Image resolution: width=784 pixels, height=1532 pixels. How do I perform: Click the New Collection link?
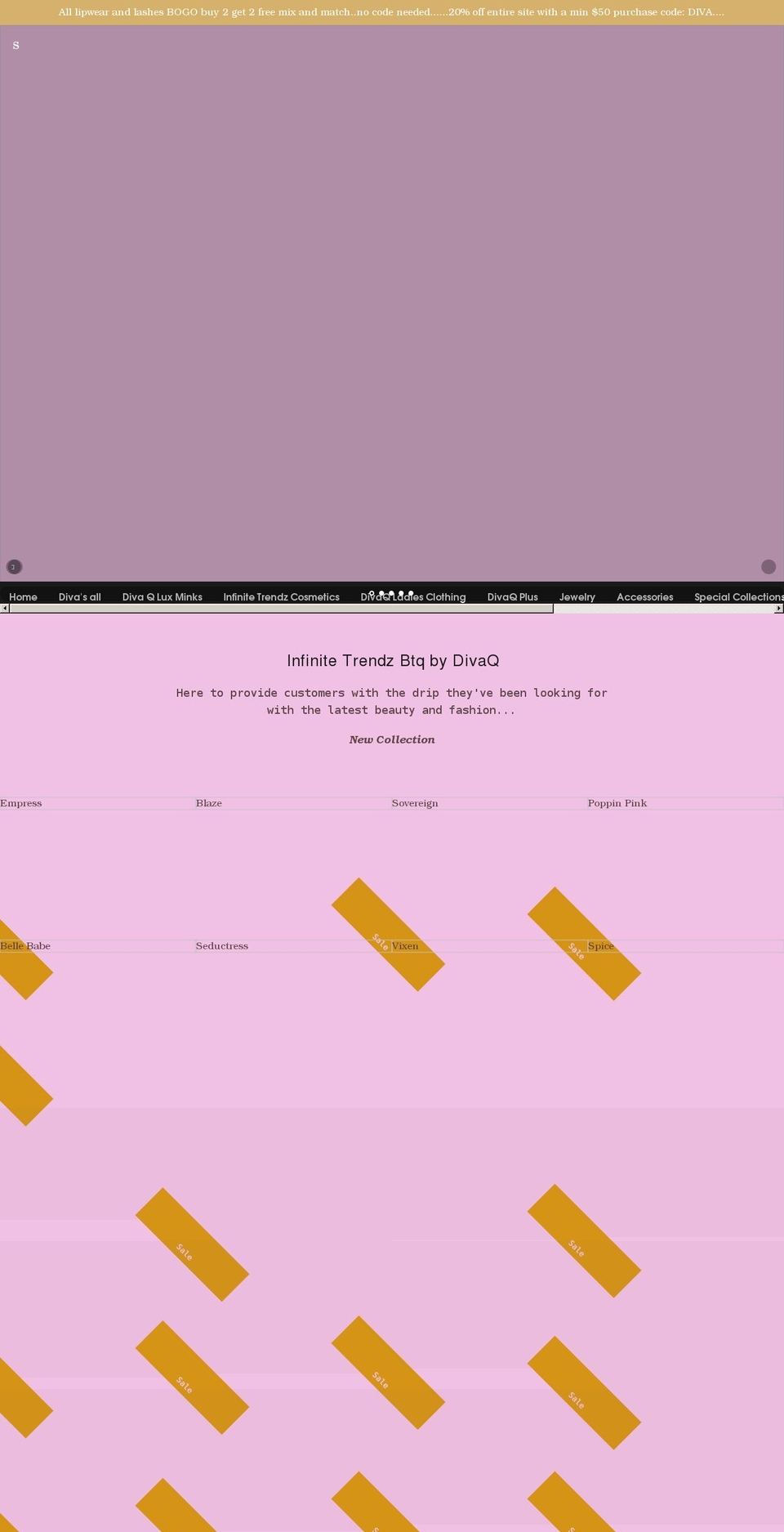click(x=392, y=739)
